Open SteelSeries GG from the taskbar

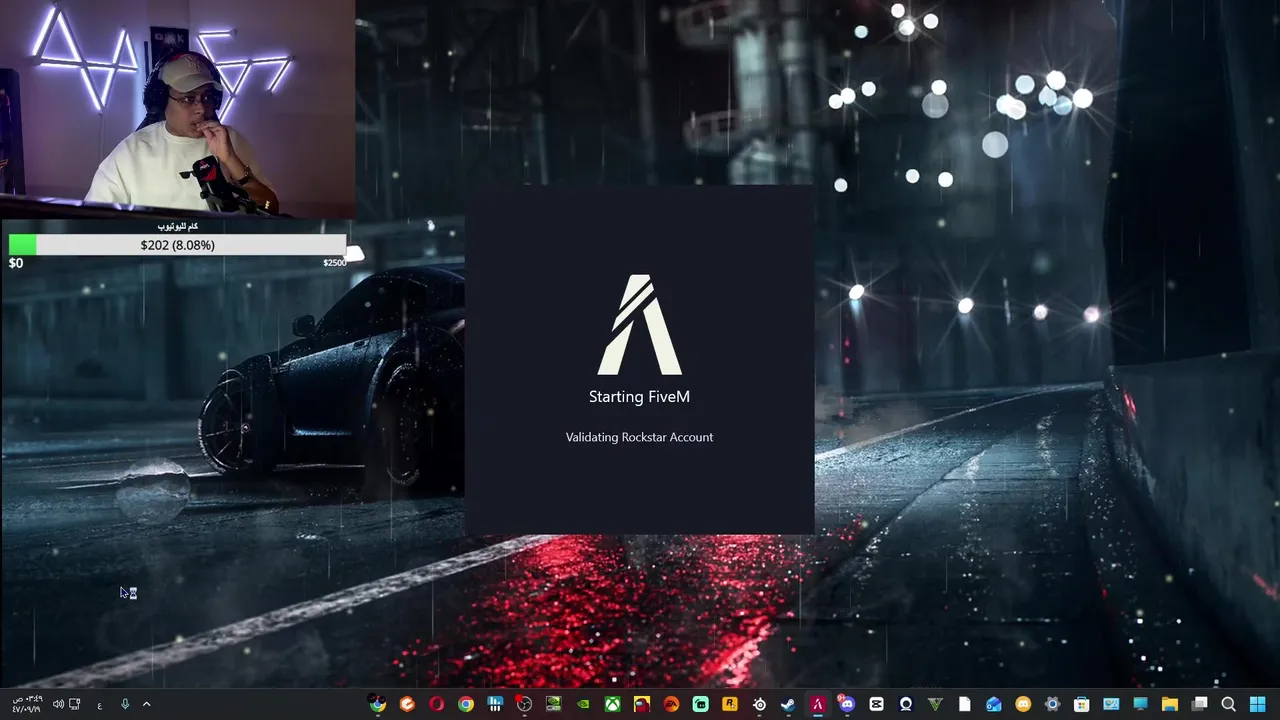pos(759,704)
